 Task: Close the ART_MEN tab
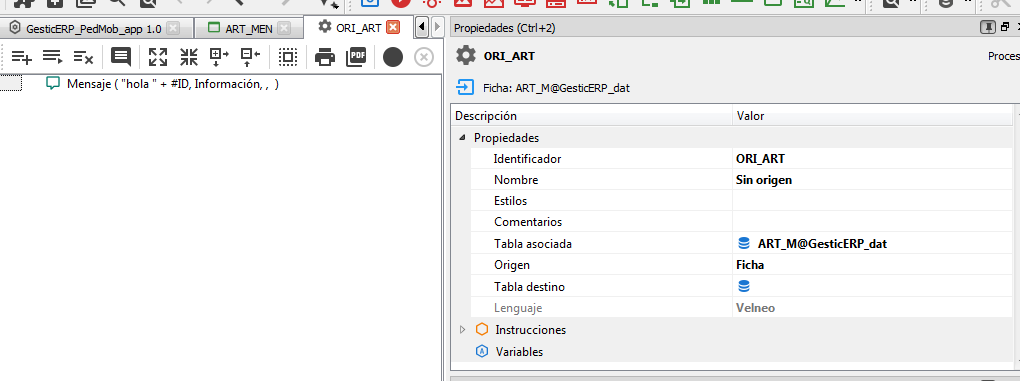tap(284, 29)
